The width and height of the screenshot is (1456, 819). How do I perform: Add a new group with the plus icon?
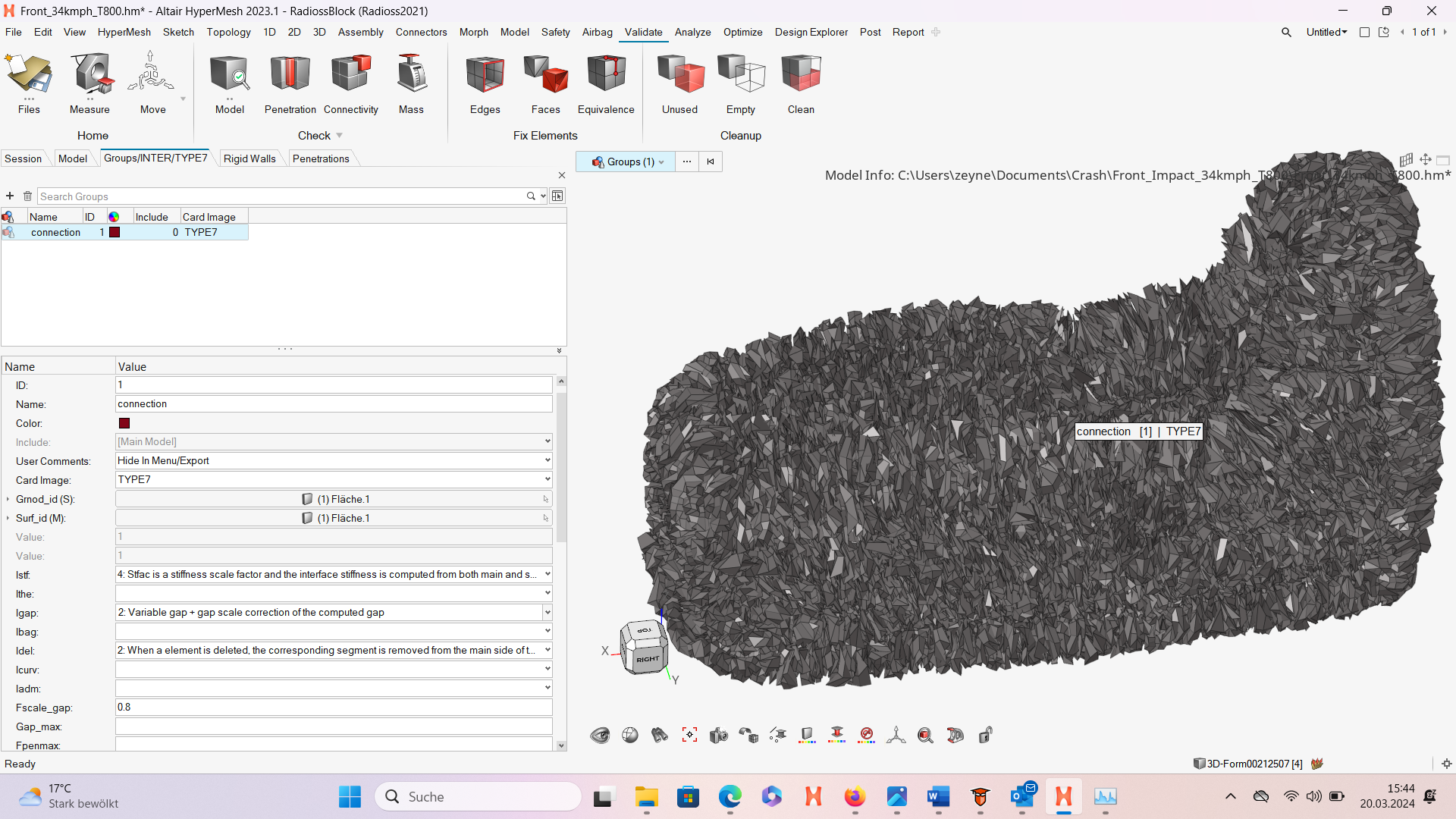10,196
